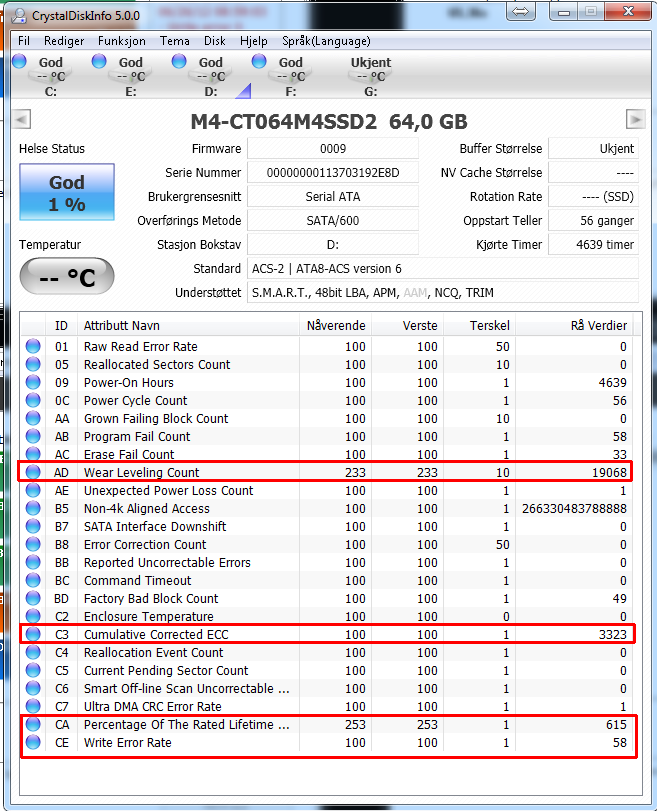
Task: Open the Funksjon menu
Action: pos(122,41)
